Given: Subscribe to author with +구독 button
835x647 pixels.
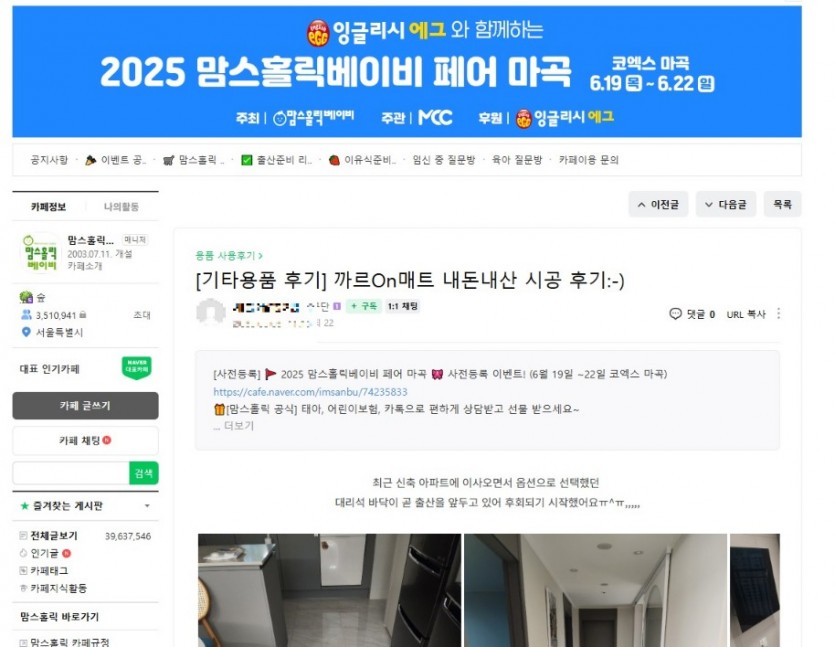Looking at the screenshot, I should coord(364,306).
